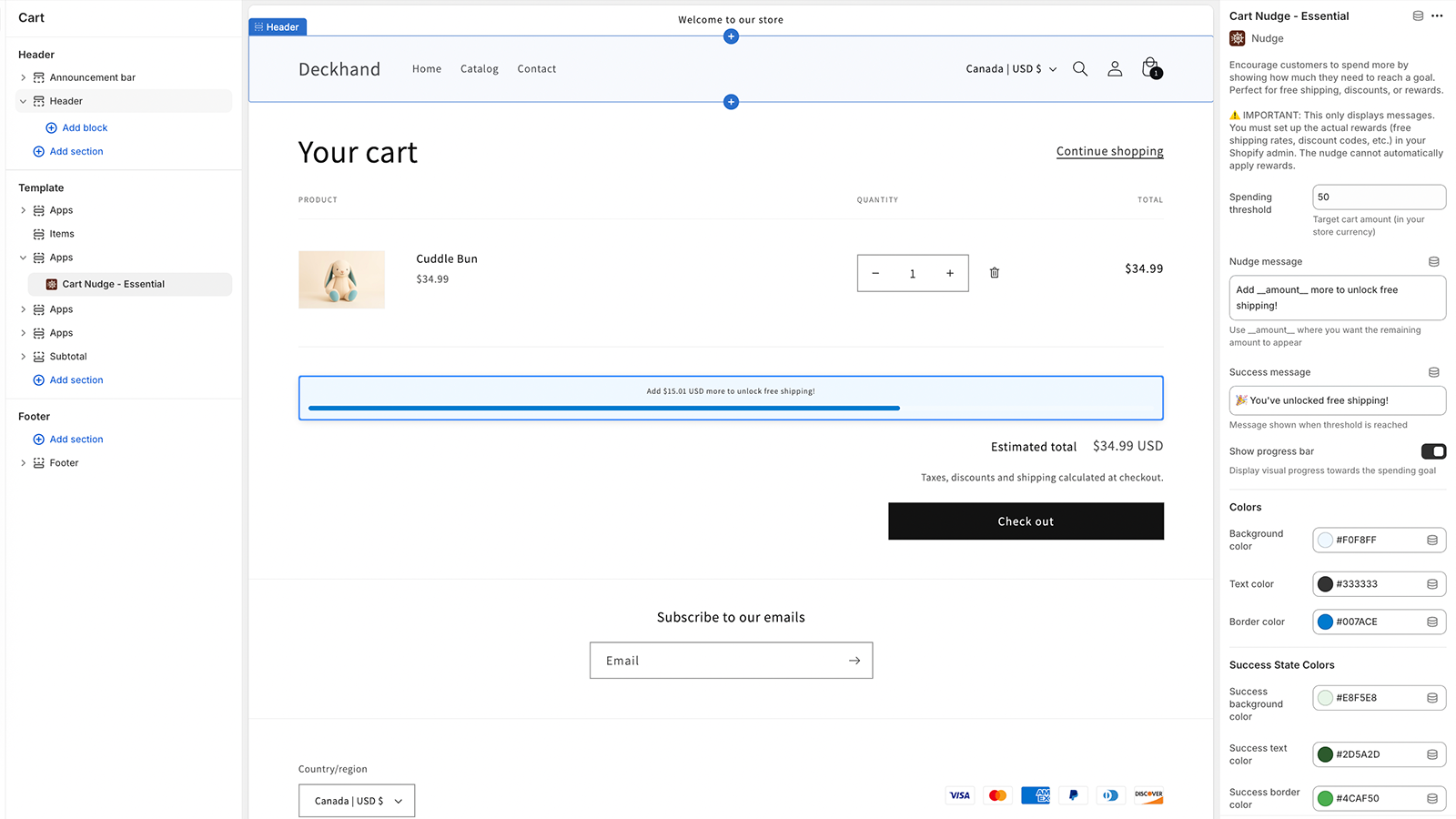Image resolution: width=1456 pixels, height=819 pixels.
Task: Toggle the Show progress bar switch
Action: (x=1433, y=451)
